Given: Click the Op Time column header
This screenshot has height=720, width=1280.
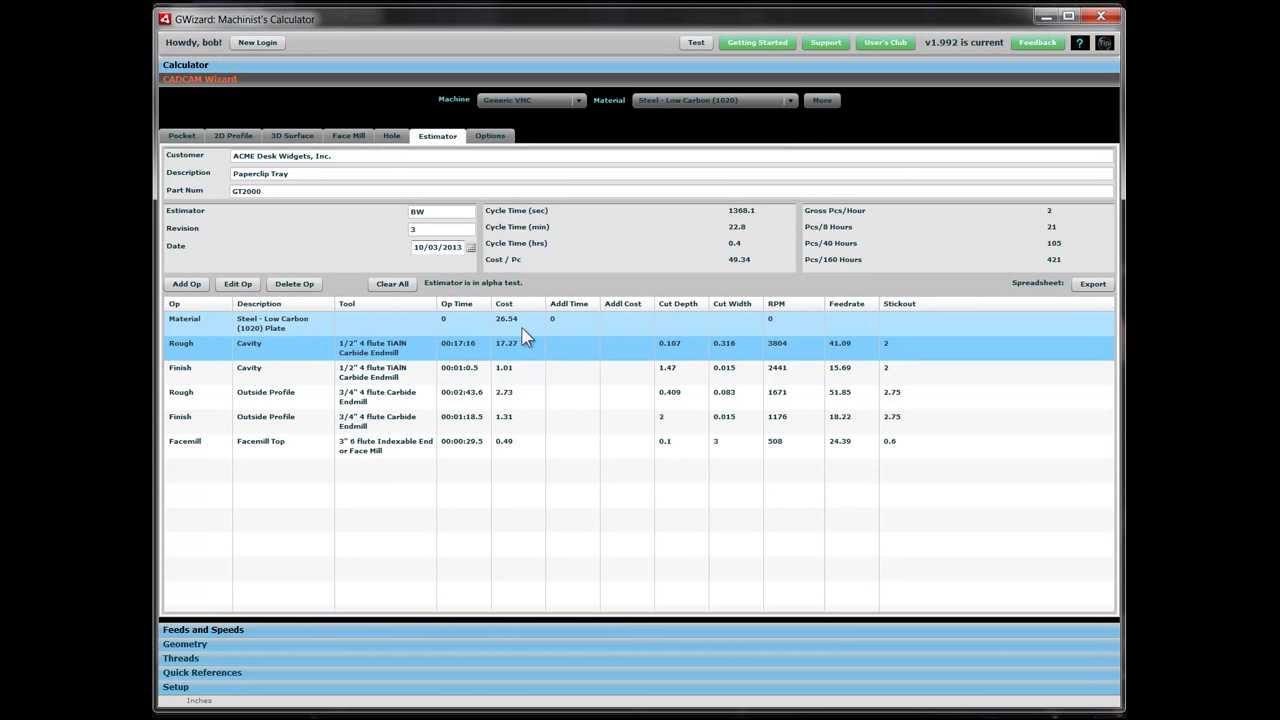Looking at the screenshot, I should click(x=464, y=304).
